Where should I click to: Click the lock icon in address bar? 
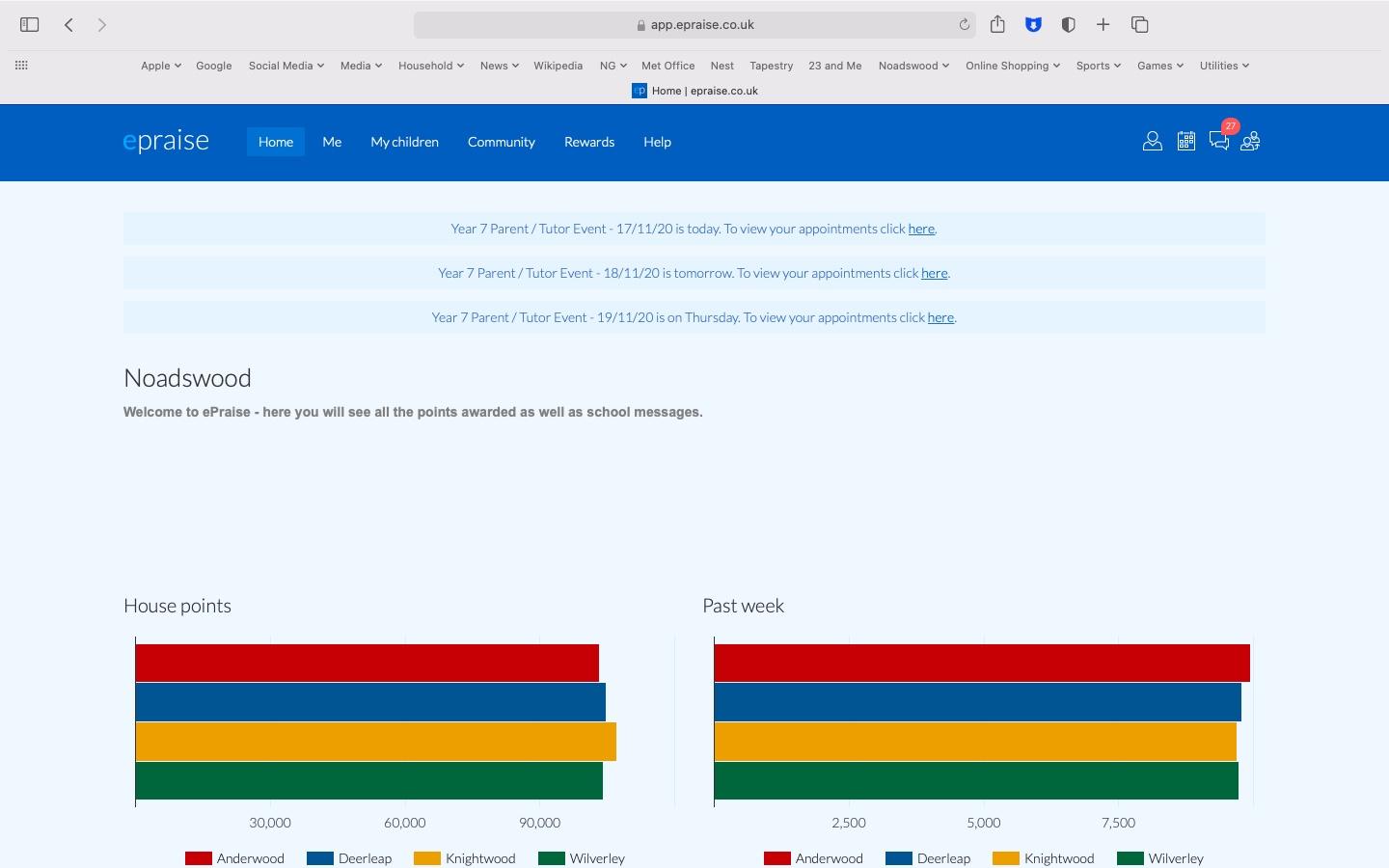[x=641, y=25]
